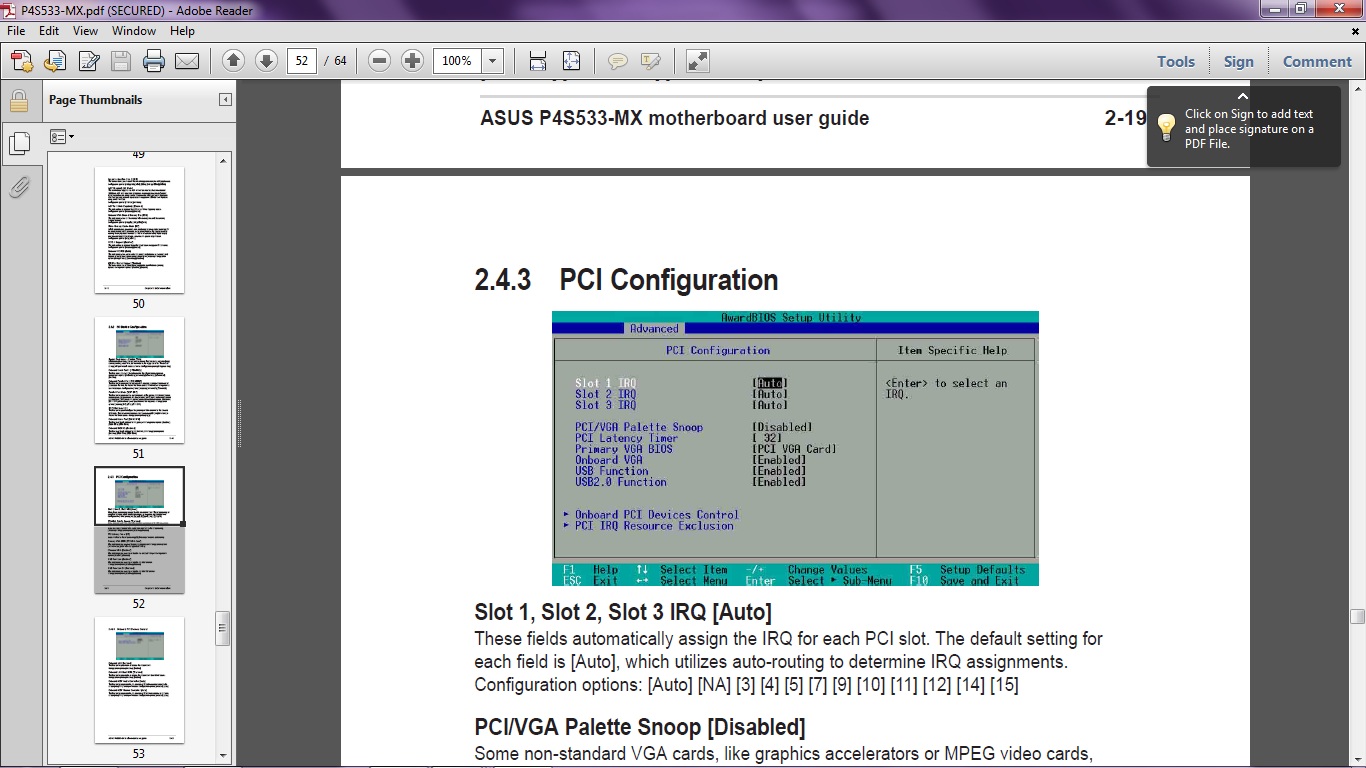
Task: Open the File menu
Action: coord(17,31)
